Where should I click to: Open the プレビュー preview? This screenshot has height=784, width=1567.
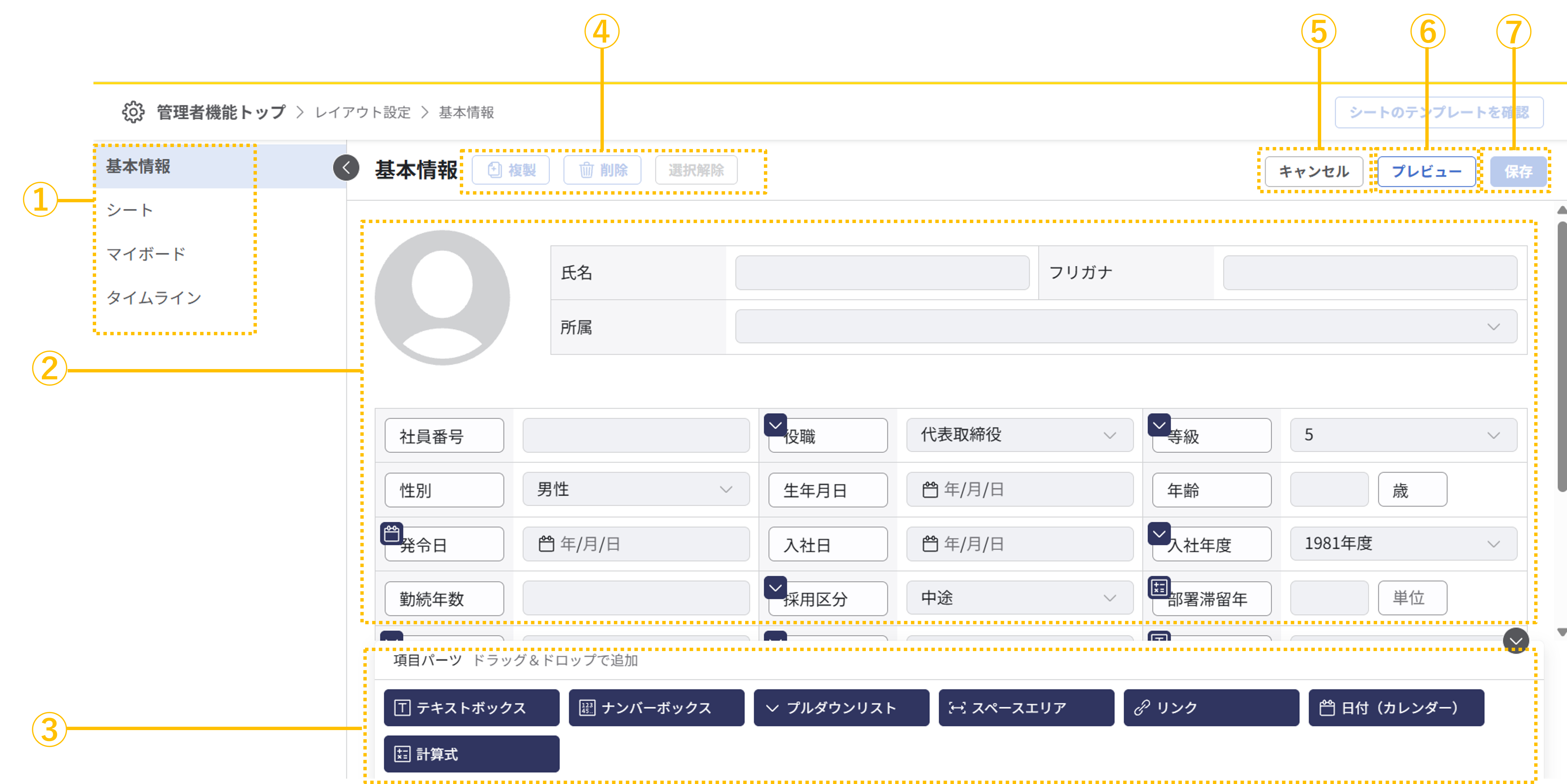1426,171
